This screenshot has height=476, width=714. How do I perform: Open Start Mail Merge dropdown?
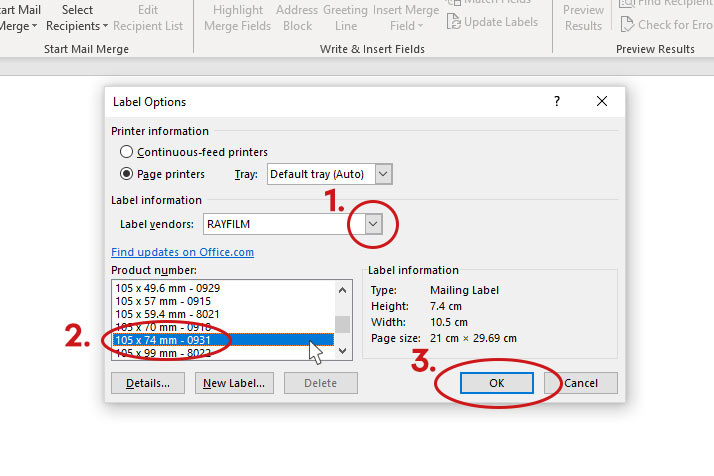click(x=18, y=18)
